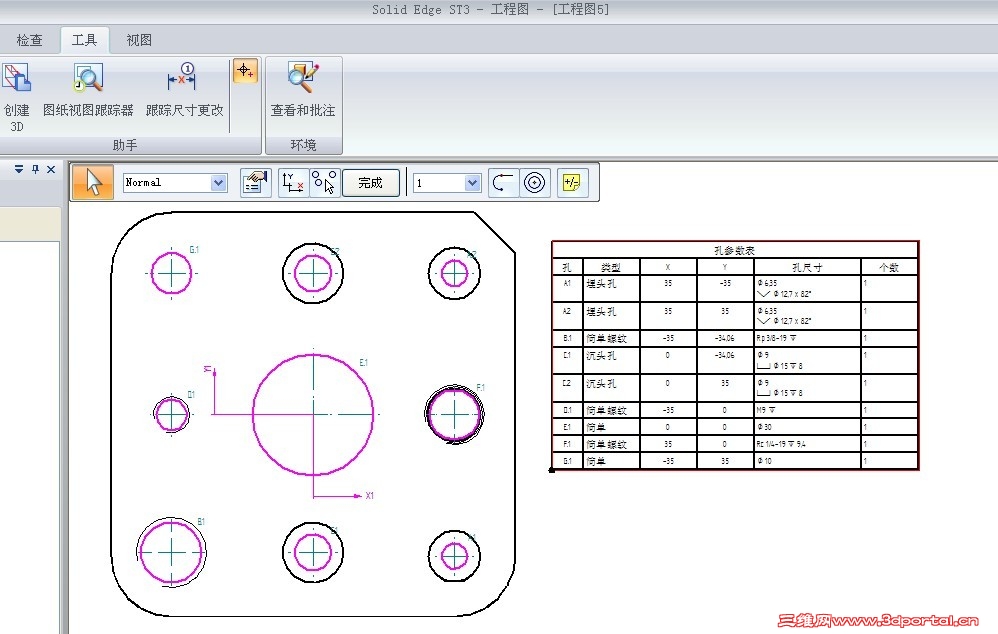Select hole D1 on the left side

coord(172,414)
